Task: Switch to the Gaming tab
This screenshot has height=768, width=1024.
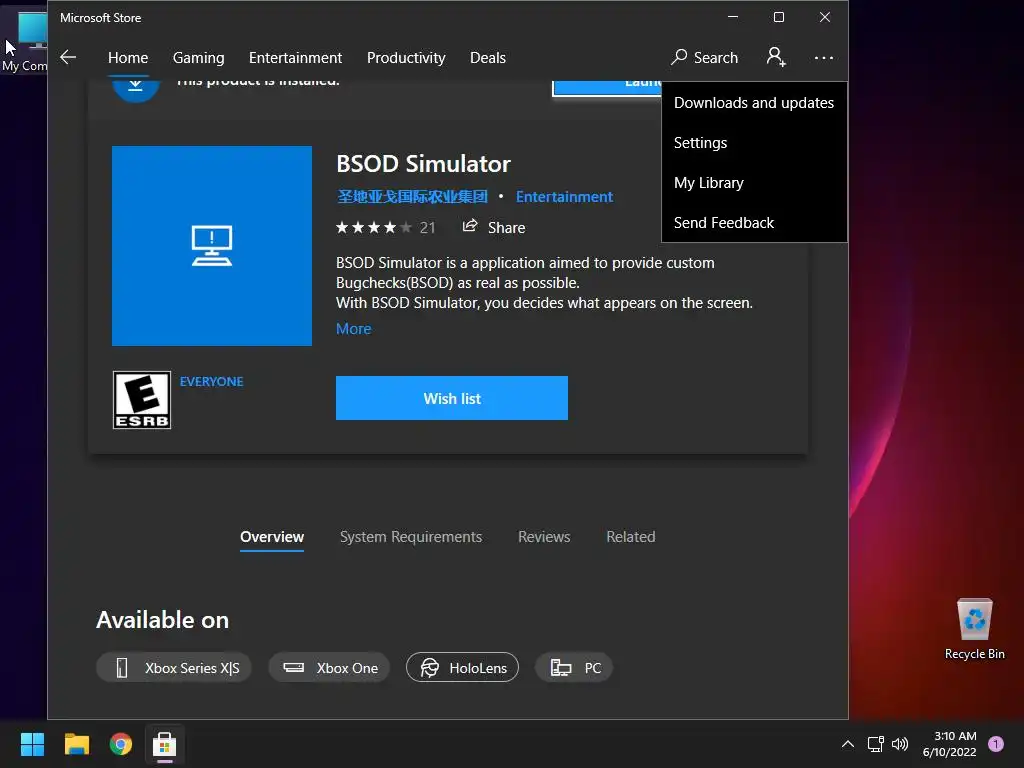Action: (199, 57)
